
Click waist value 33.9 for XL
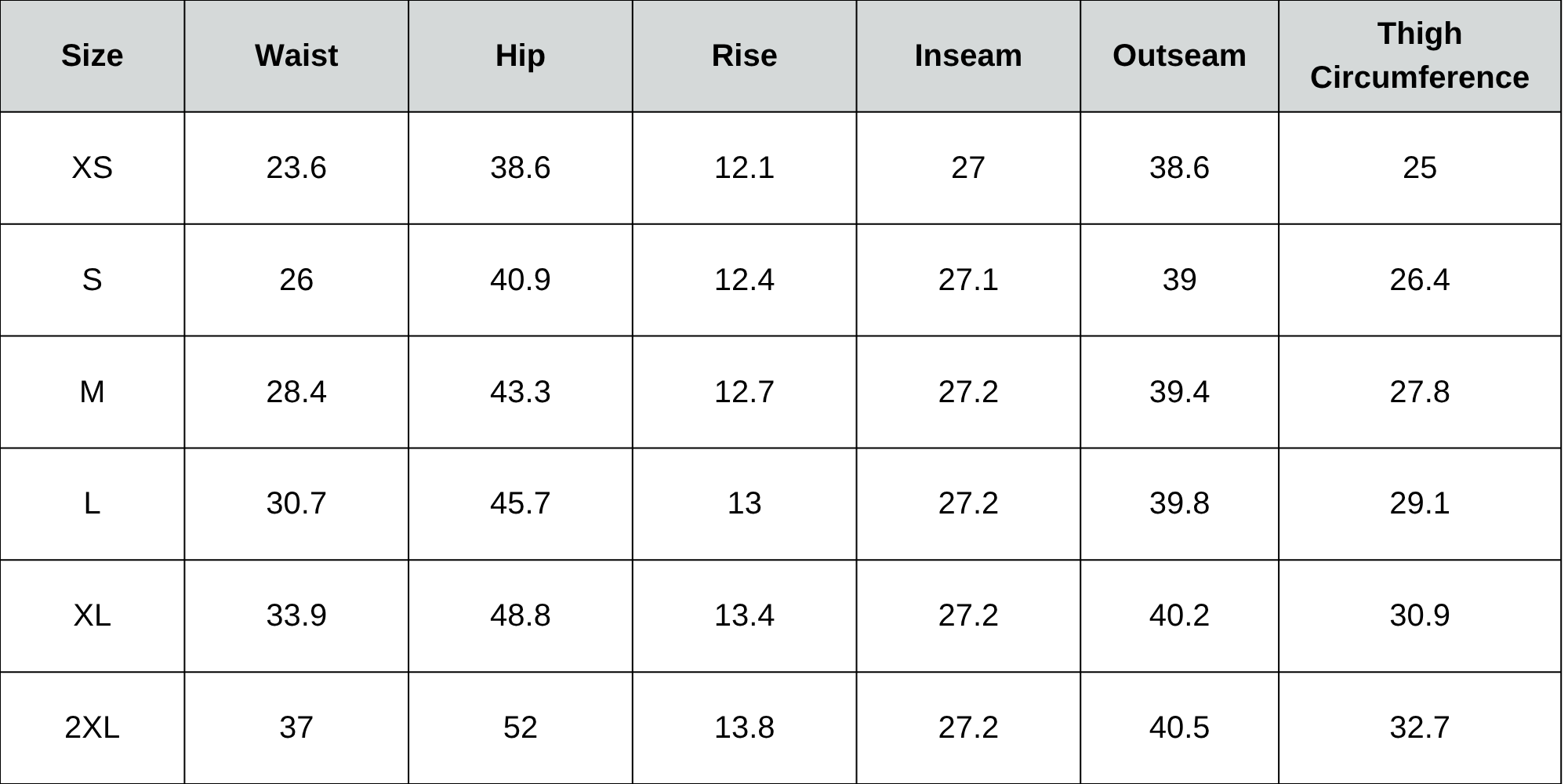[x=296, y=615]
